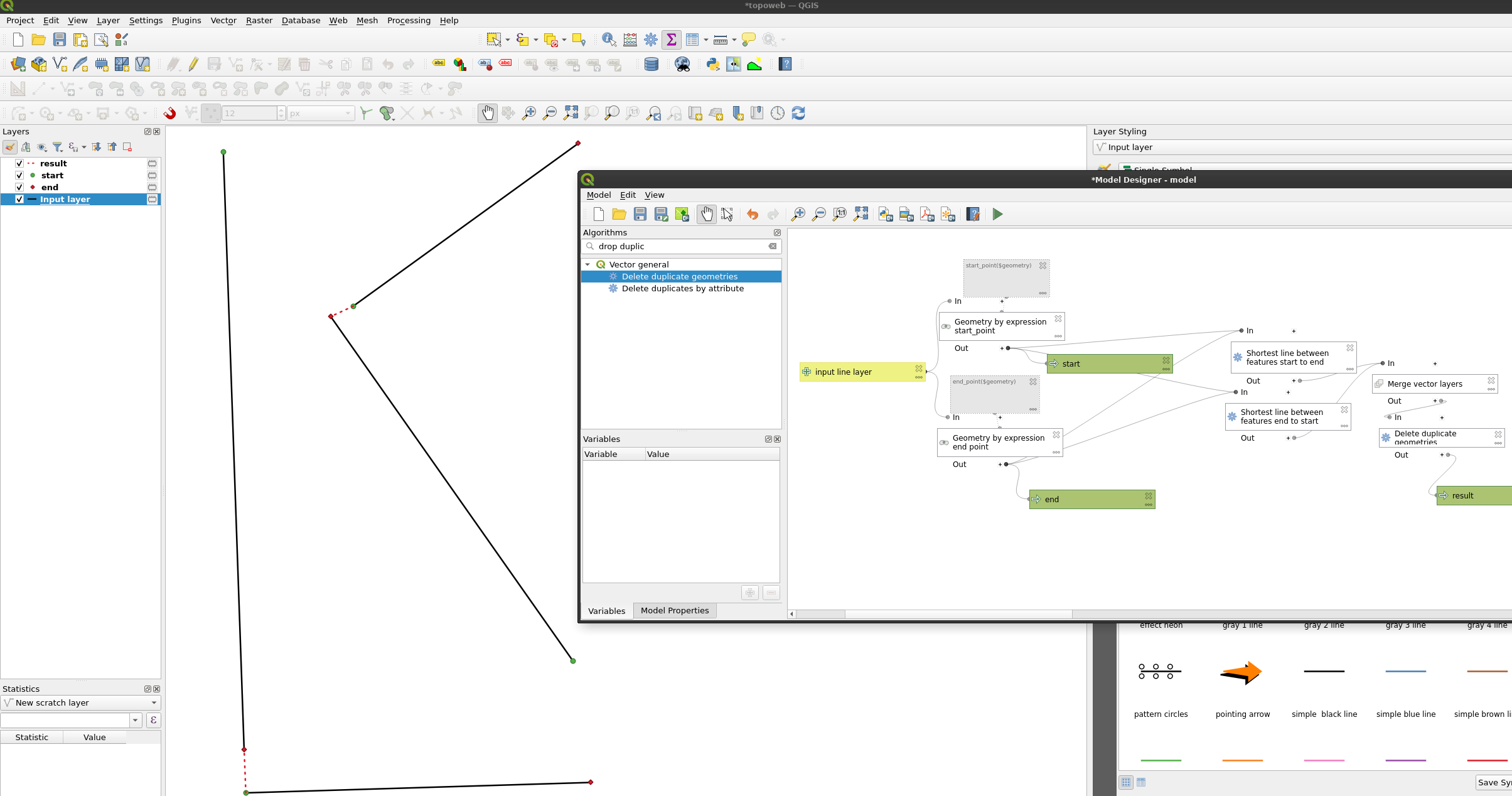Clear the algorithm search text
The height and width of the screenshot is (796, 1512).
[773, 246]
